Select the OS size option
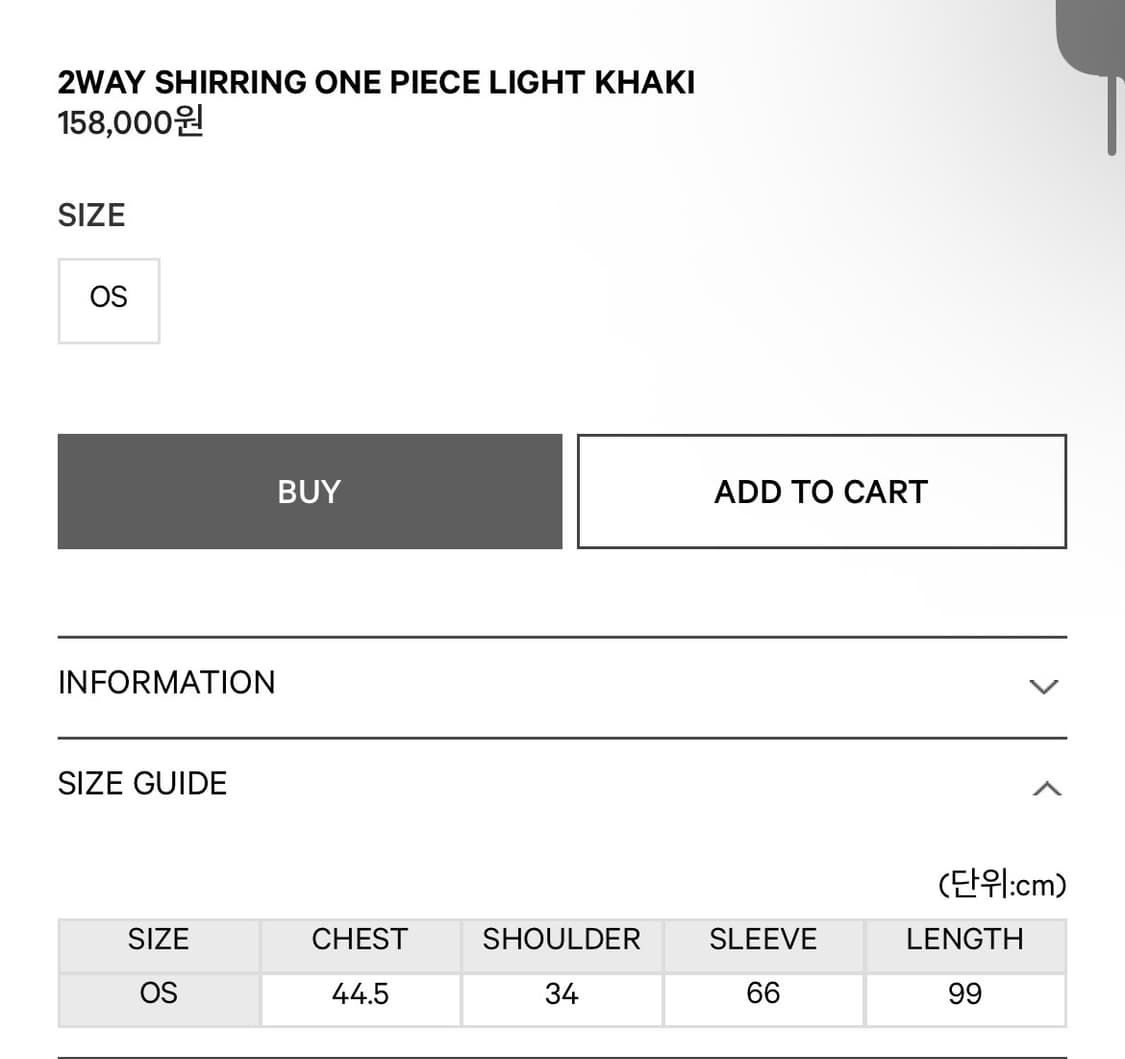Screen dimensions: 1125x1059 109,300
